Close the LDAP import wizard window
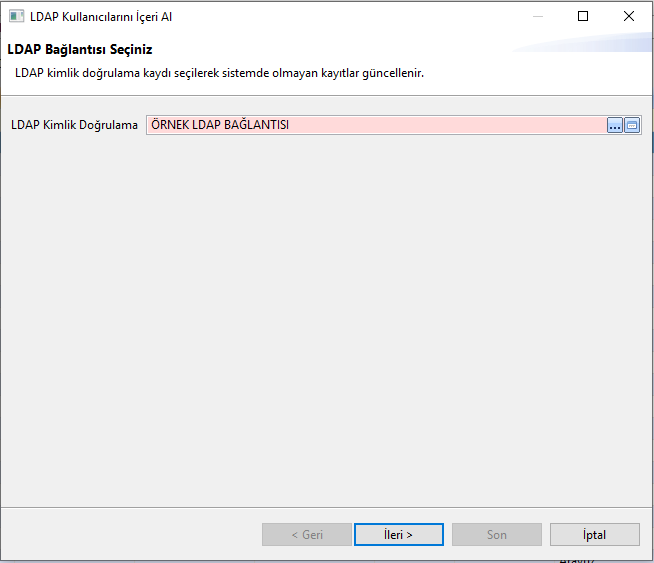The height and width of the screenshot is (563, 654). pos(628,16)
